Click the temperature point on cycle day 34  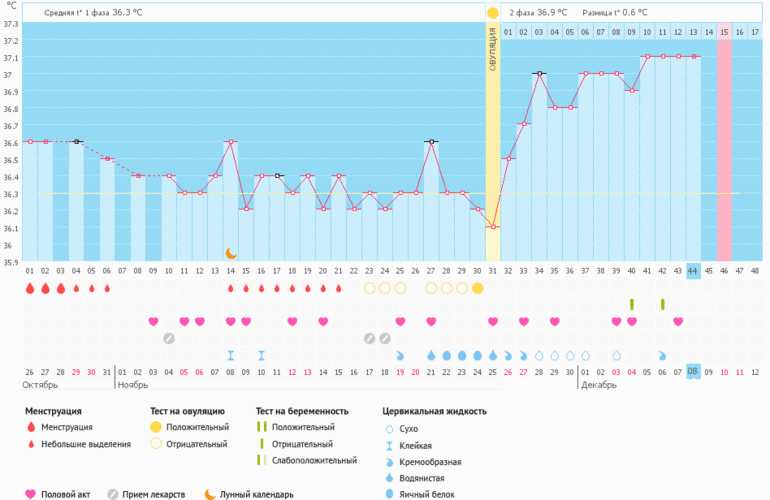(x=539, y=73)
